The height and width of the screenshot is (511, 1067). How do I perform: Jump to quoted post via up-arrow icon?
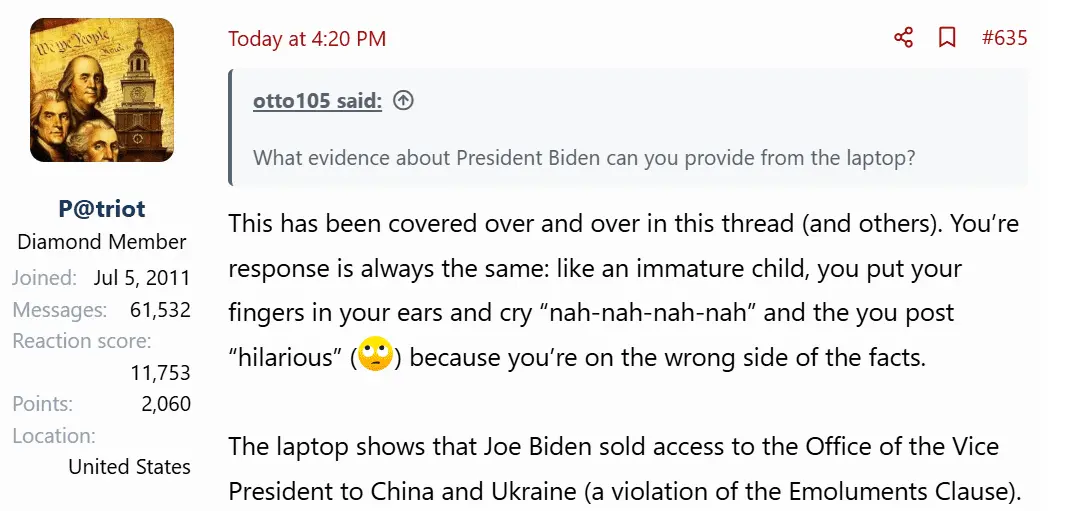click(403, 100)
